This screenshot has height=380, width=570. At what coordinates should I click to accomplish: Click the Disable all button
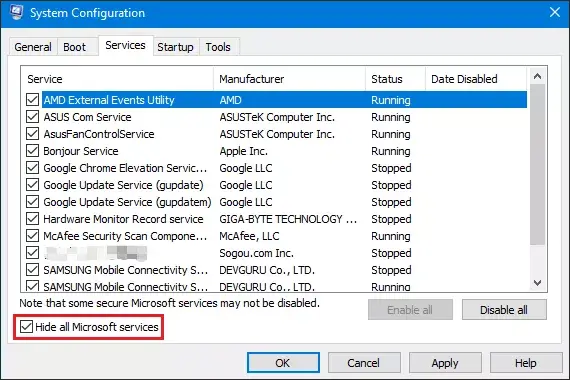click(504, 310)
